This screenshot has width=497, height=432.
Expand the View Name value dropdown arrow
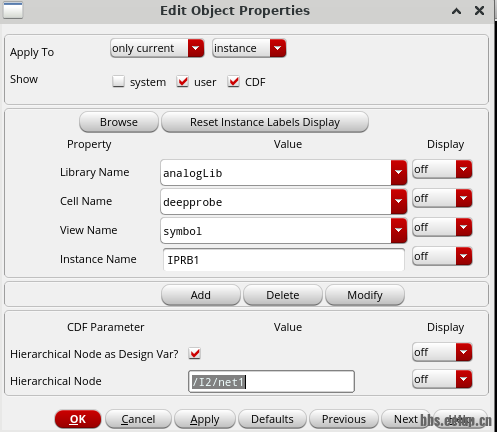point(399,230)
